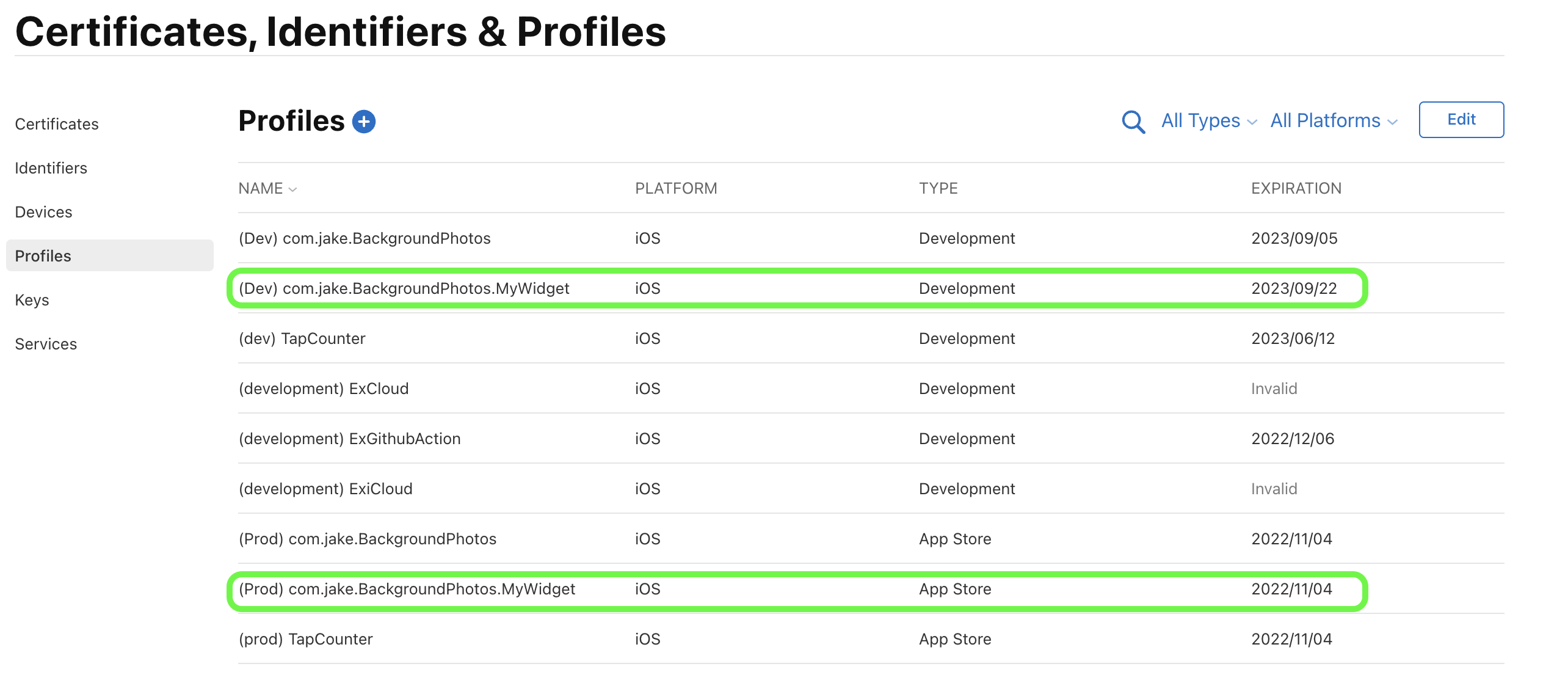Switch to Devices in the sidebar
This screenshot has height=683, width=1568.
(x=43, y=212)
